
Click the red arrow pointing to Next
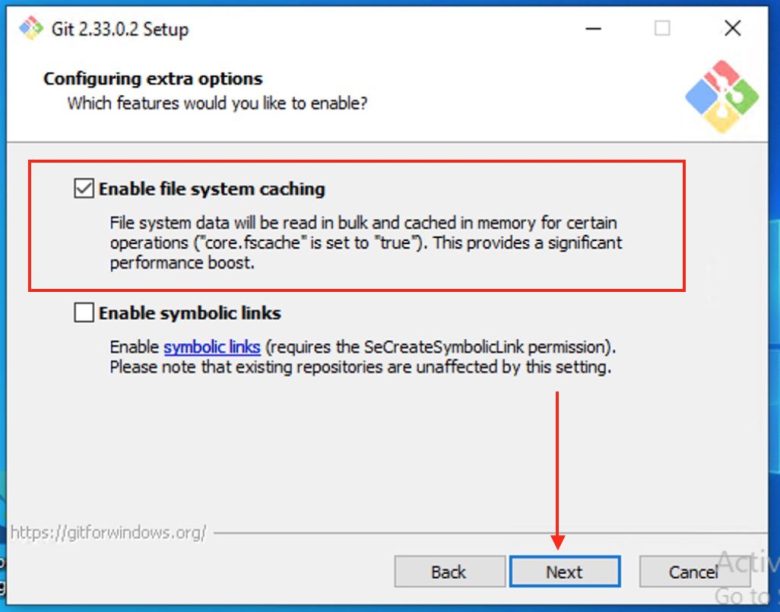(x=557, y=470)
